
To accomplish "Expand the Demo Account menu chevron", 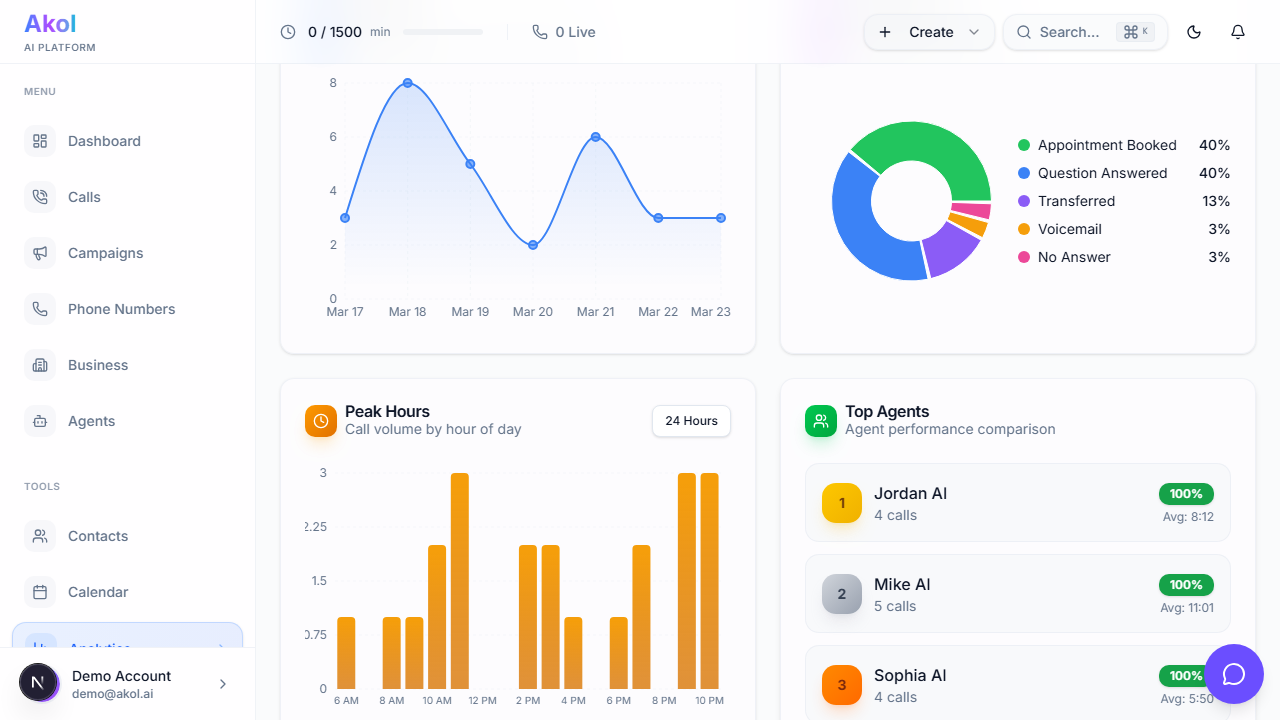I will coord(223,684).
